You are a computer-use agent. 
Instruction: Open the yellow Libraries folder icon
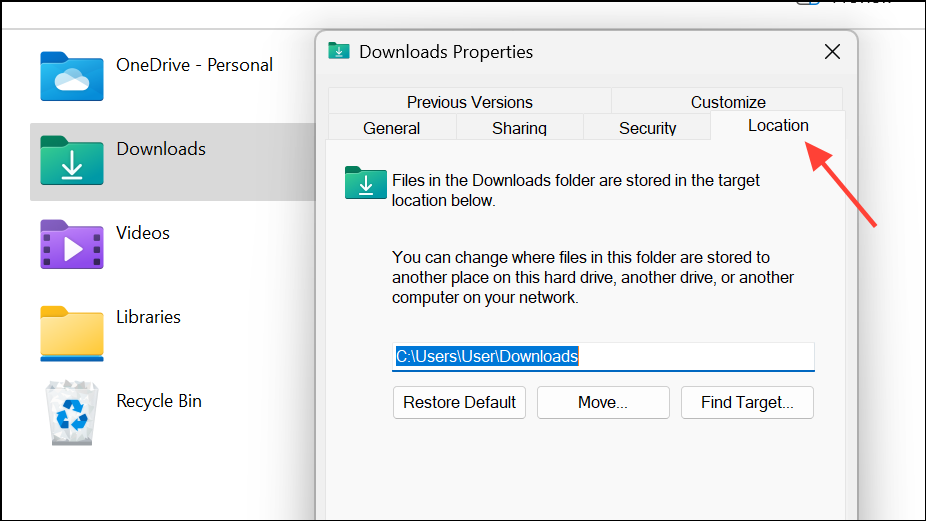[x=71, y=333]
